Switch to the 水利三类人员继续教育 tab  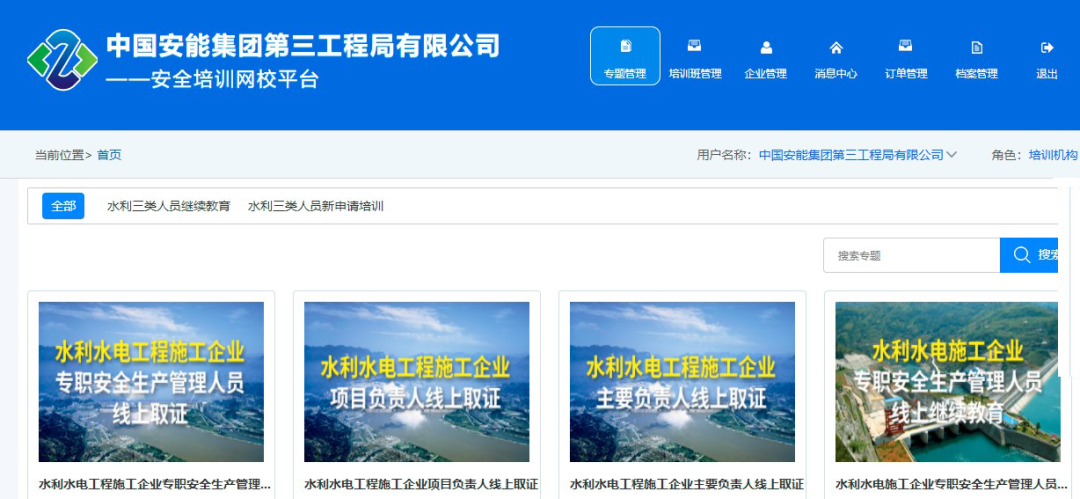(169, 206)
